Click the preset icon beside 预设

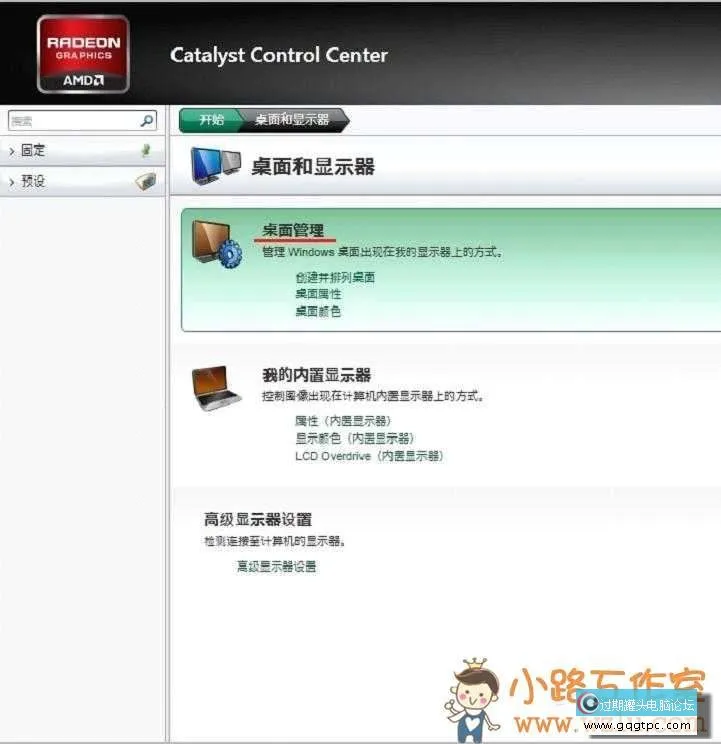click(146, 181)
